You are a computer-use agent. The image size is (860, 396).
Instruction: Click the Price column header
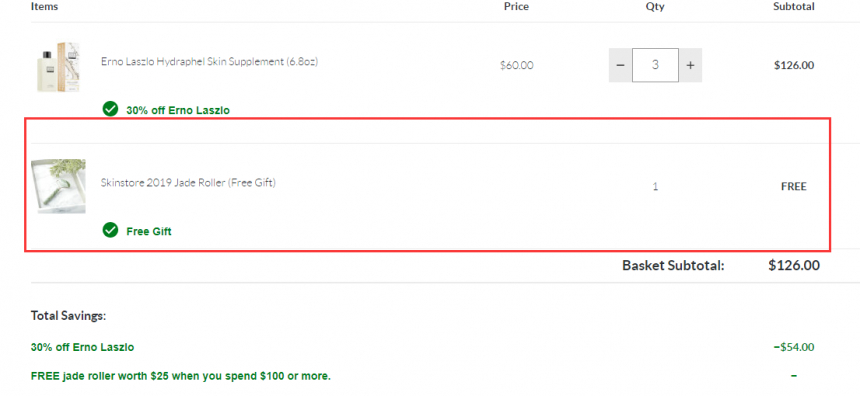(516, 7)
